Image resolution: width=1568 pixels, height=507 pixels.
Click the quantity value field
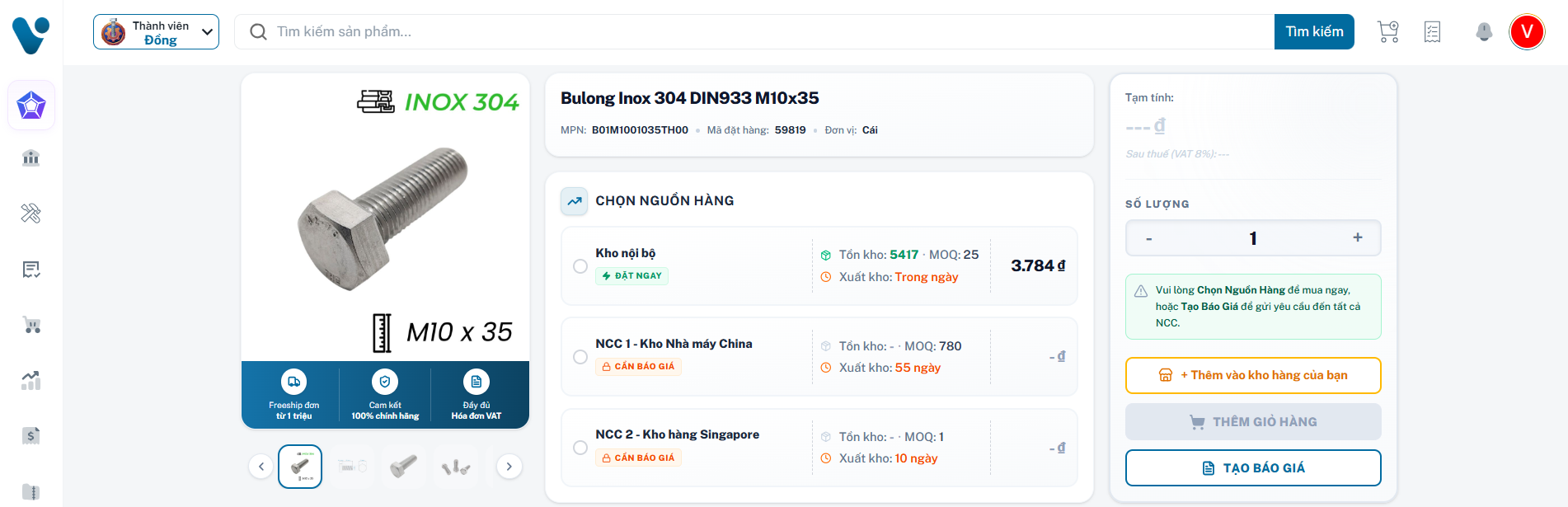coord(1253,238)
